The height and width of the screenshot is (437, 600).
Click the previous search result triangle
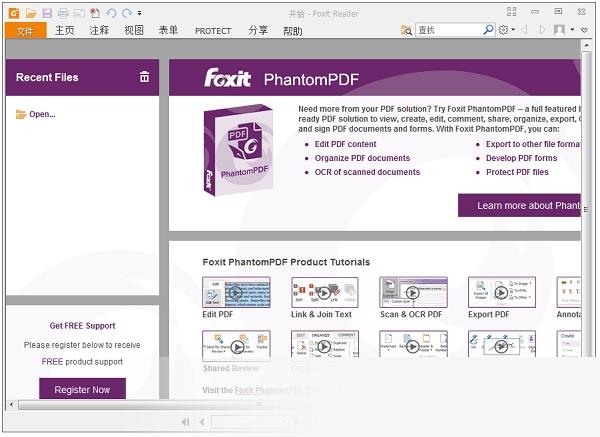click(525, 30)
